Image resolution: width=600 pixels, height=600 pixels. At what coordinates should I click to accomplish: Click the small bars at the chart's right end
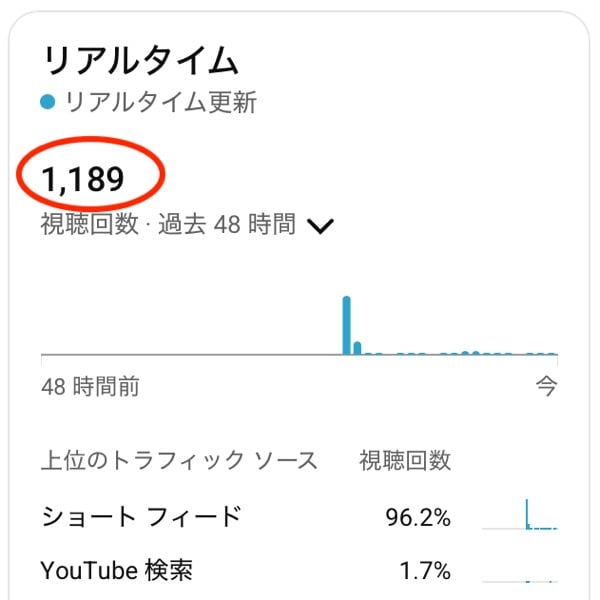click(540, 353)
